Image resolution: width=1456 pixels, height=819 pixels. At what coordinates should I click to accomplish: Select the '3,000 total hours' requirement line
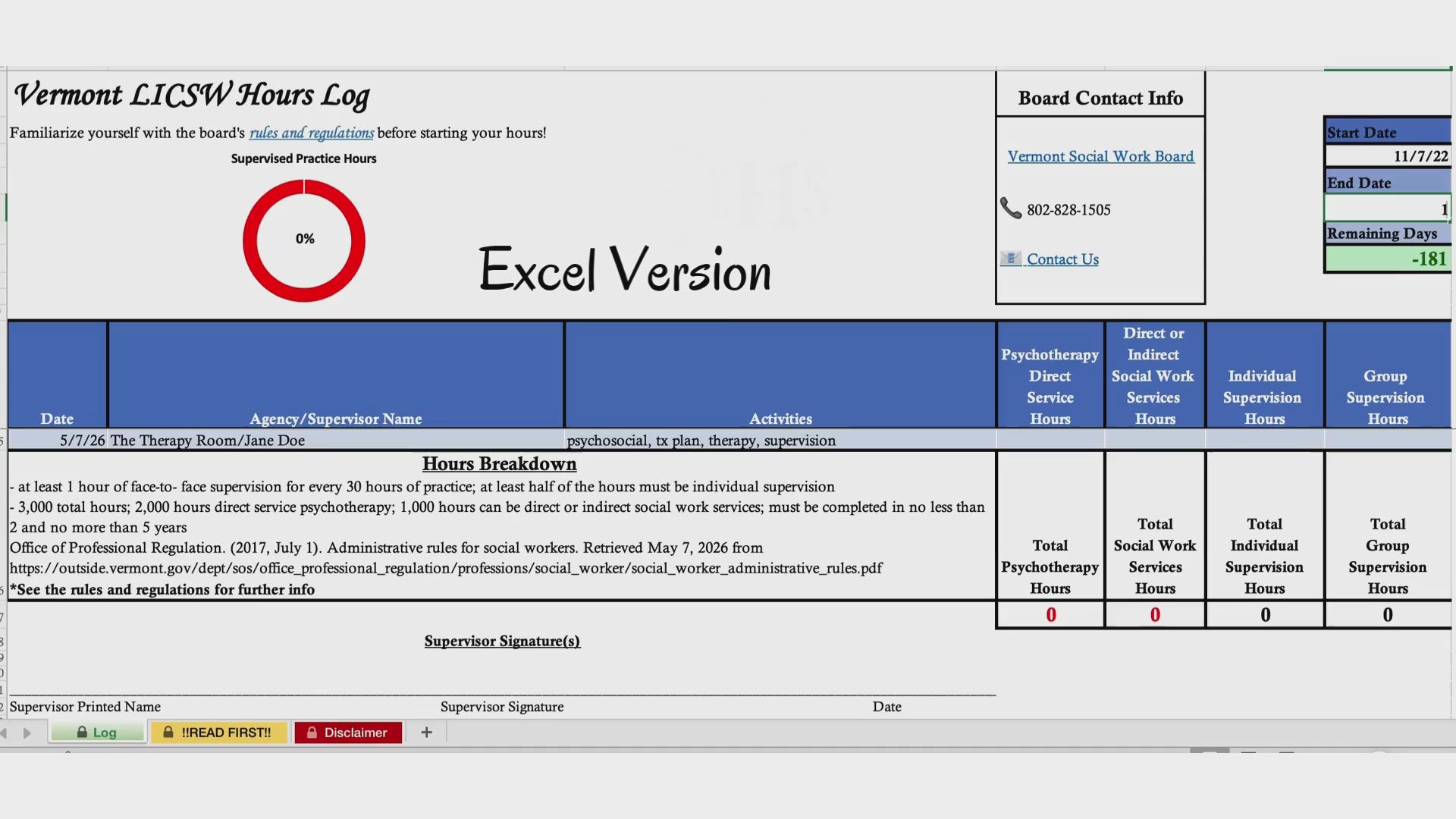(x=497, y=507)
